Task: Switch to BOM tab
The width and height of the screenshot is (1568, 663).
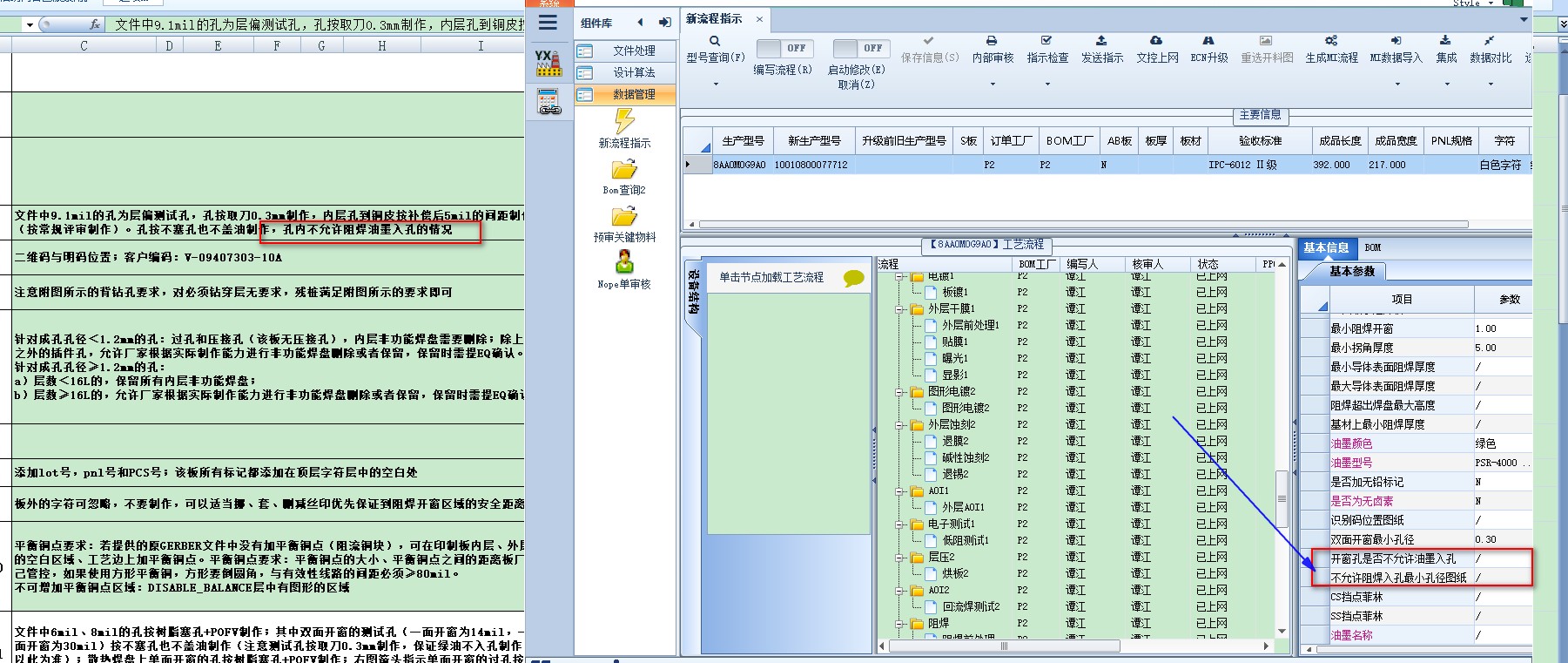Action: (1373, 247)
